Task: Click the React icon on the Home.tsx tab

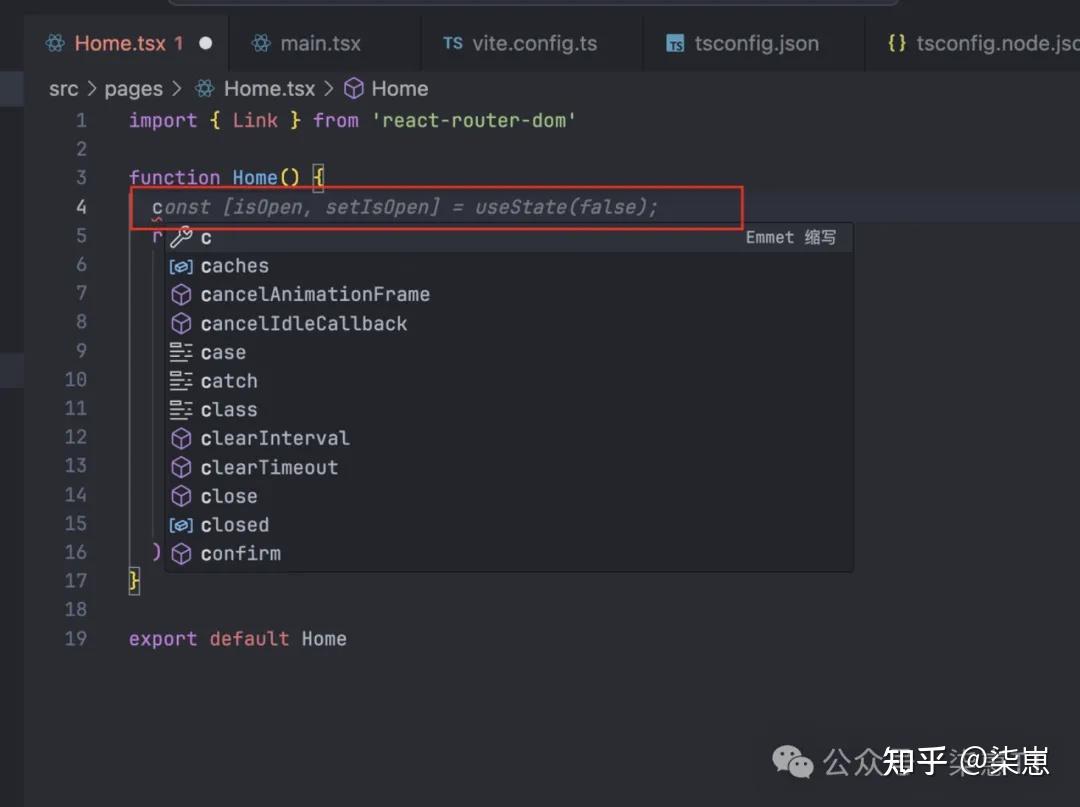Action: 53,43
